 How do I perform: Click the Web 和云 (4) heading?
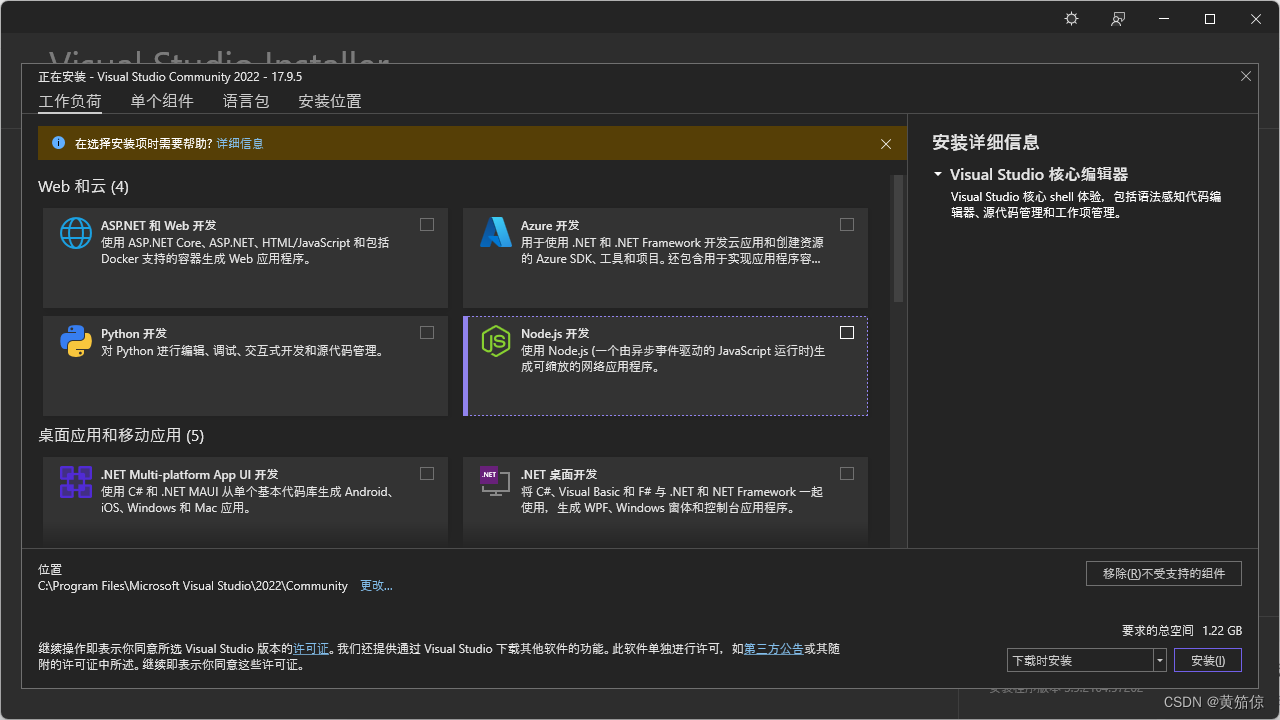click(83, 187)
